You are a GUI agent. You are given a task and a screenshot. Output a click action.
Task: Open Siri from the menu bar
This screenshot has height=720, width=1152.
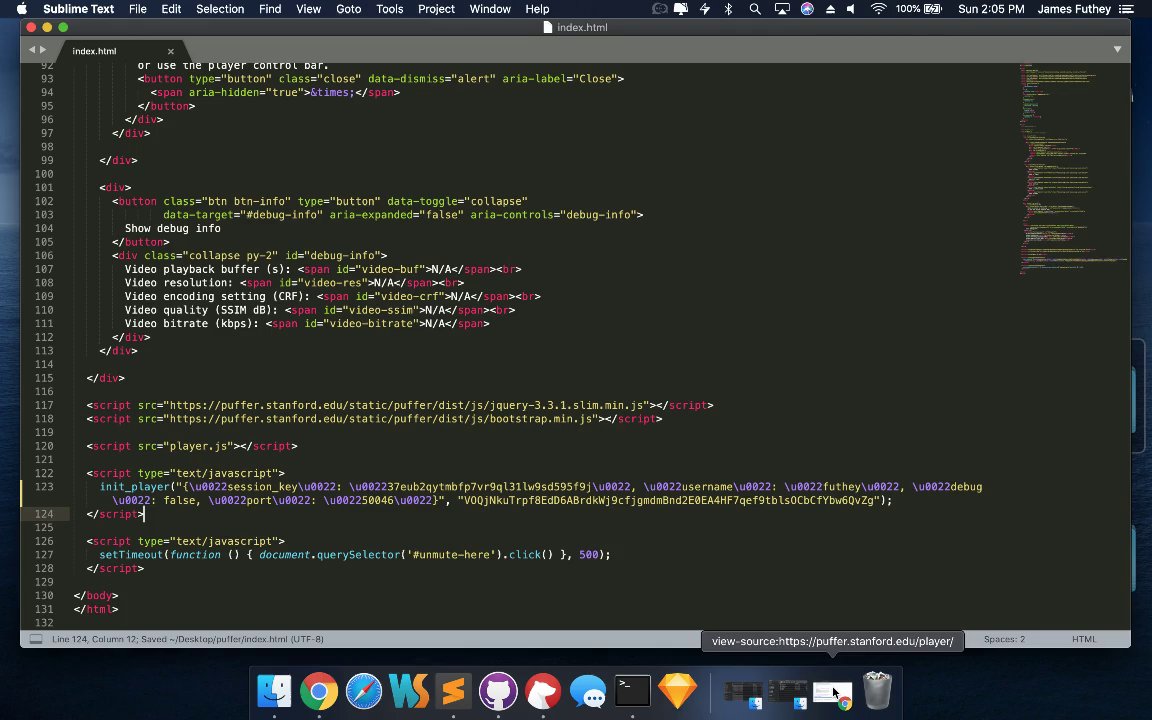807,9
